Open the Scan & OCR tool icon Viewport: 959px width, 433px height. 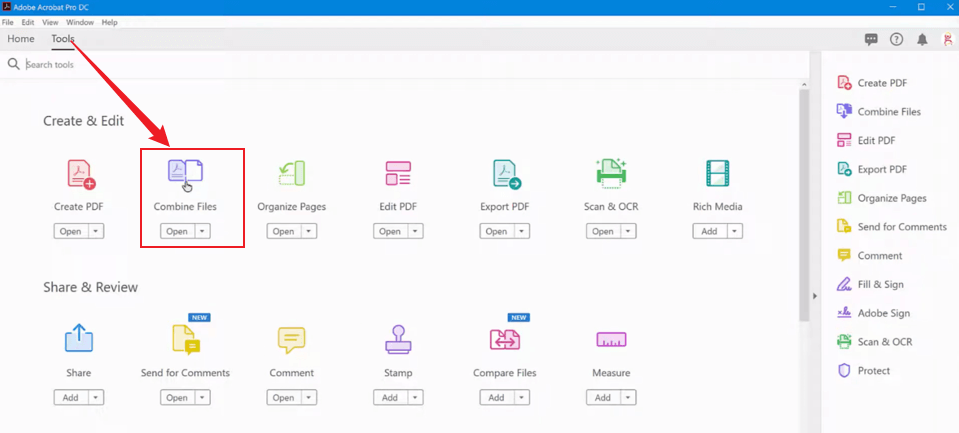coord(611,173)
